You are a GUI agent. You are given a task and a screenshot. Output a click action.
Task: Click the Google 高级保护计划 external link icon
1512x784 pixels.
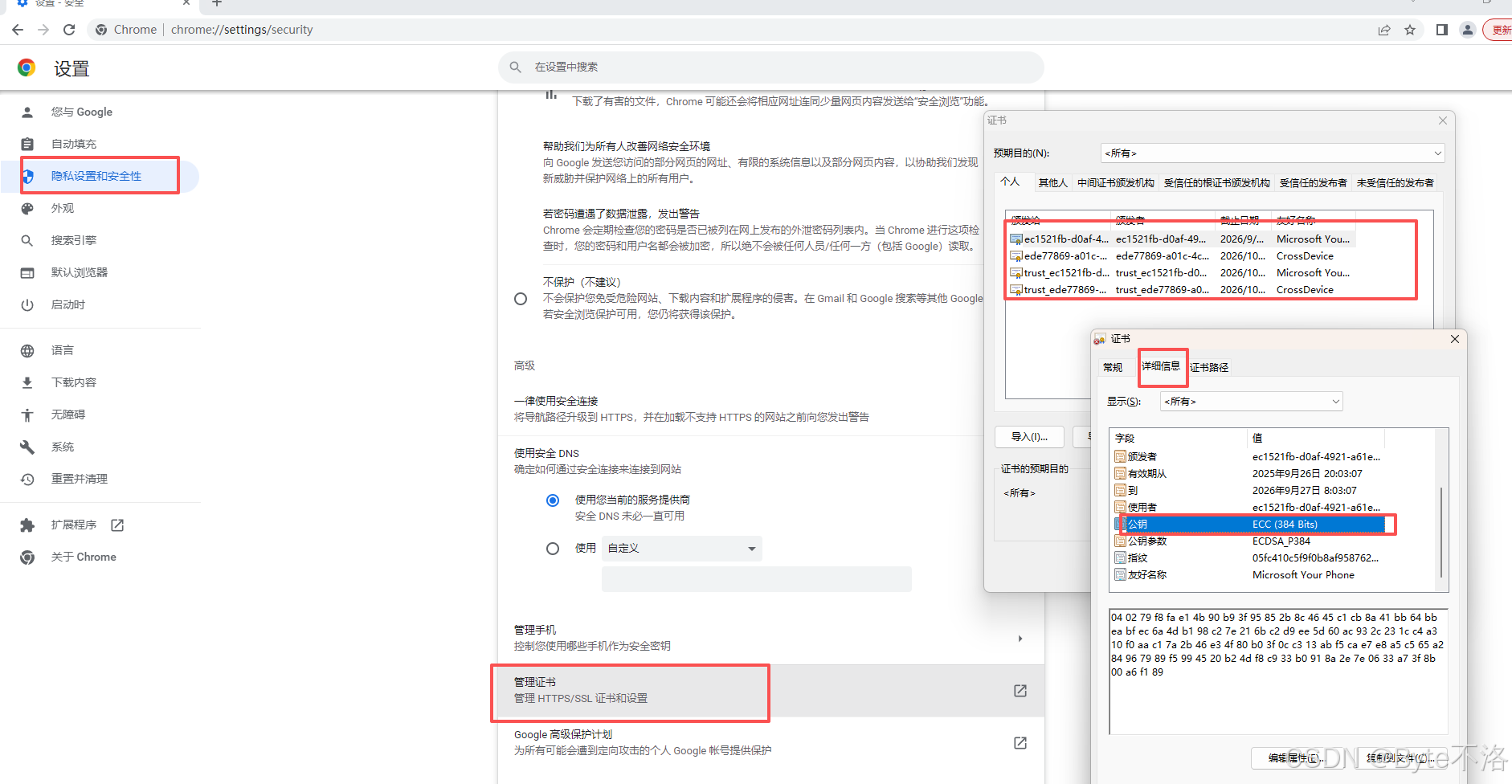(1020, 743)
